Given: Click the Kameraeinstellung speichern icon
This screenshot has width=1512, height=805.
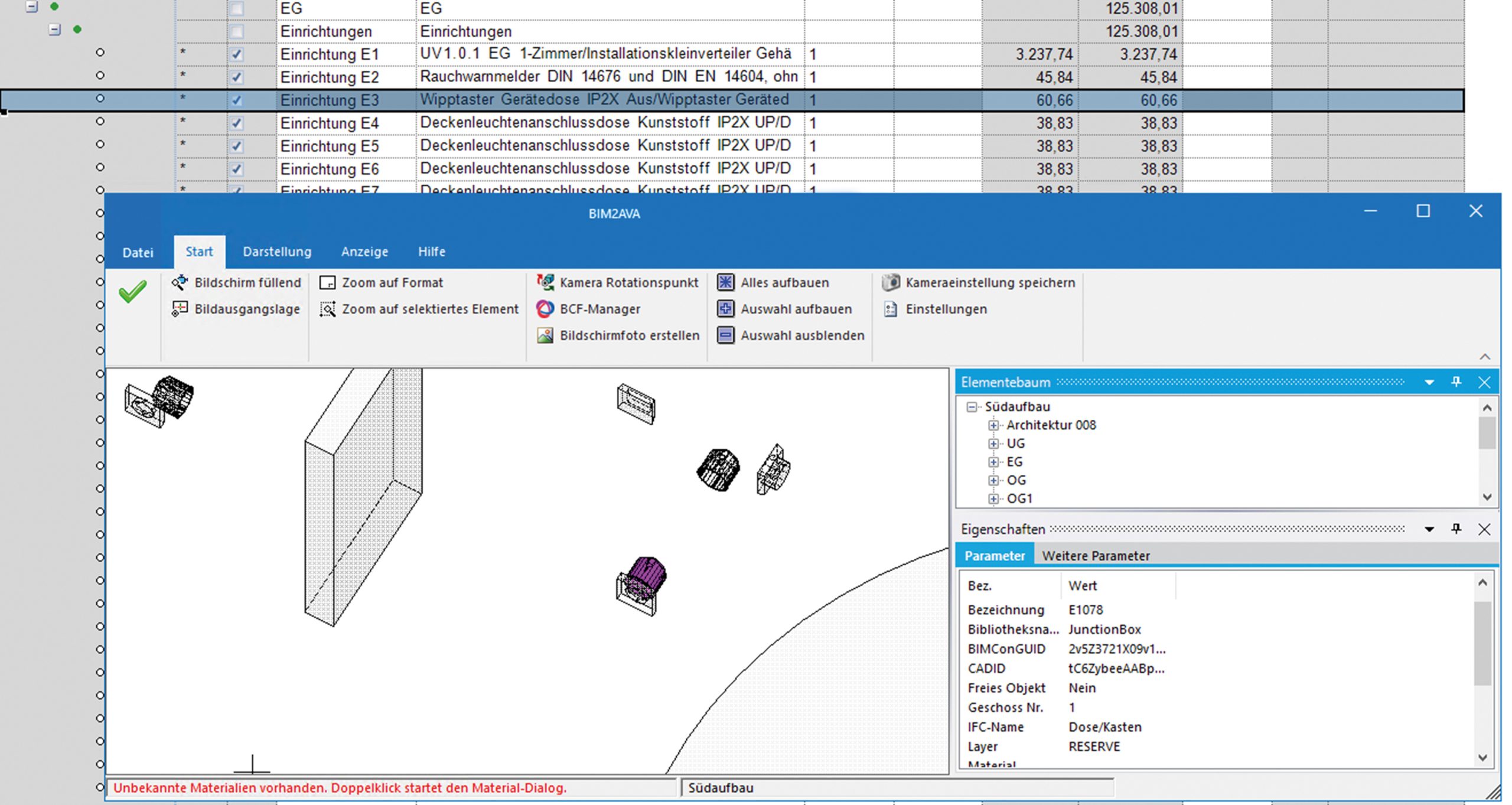Looking at the screenshot, I should tap(891, 282).
